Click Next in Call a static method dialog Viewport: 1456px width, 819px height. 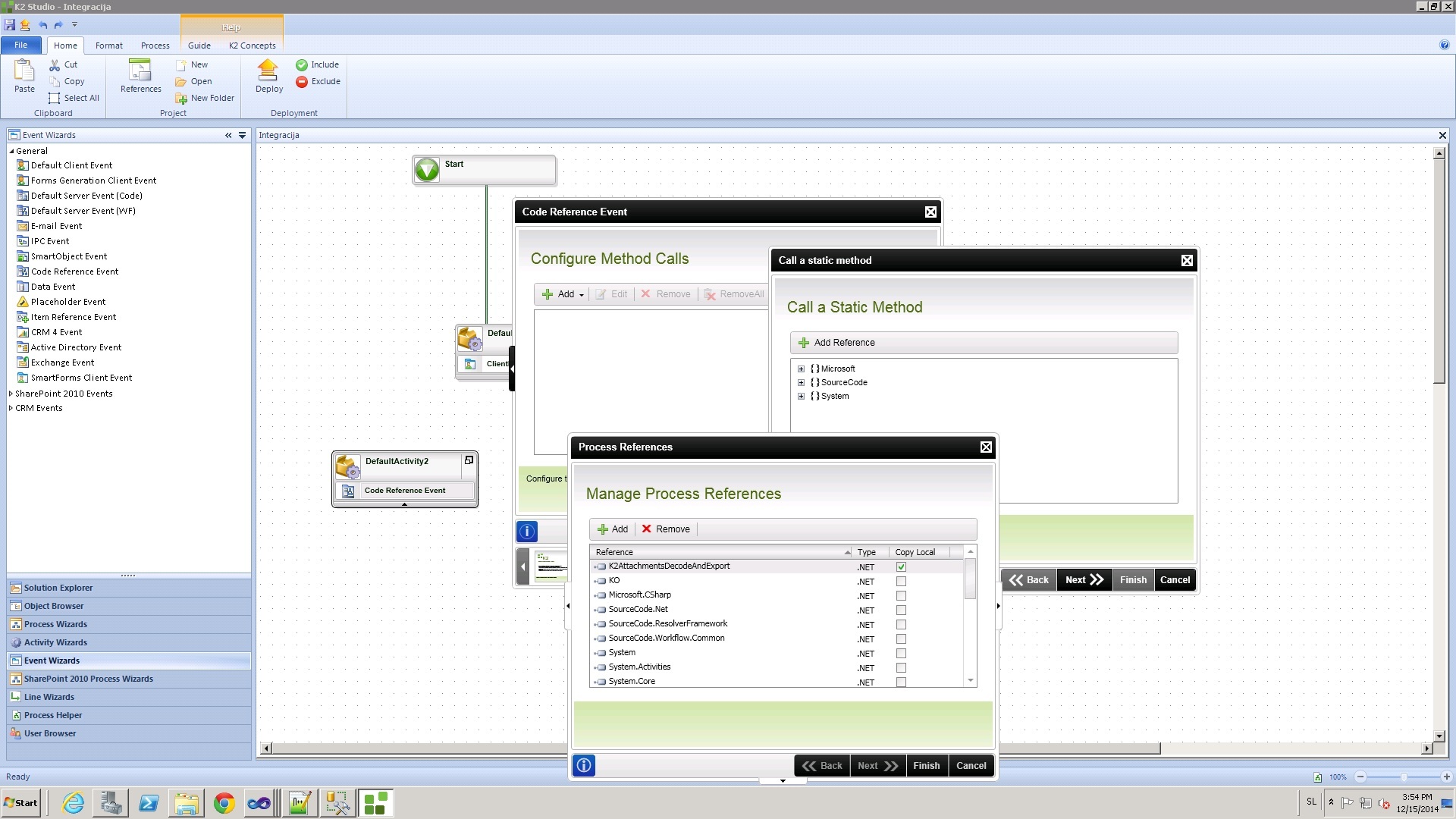coord(1084,580)
